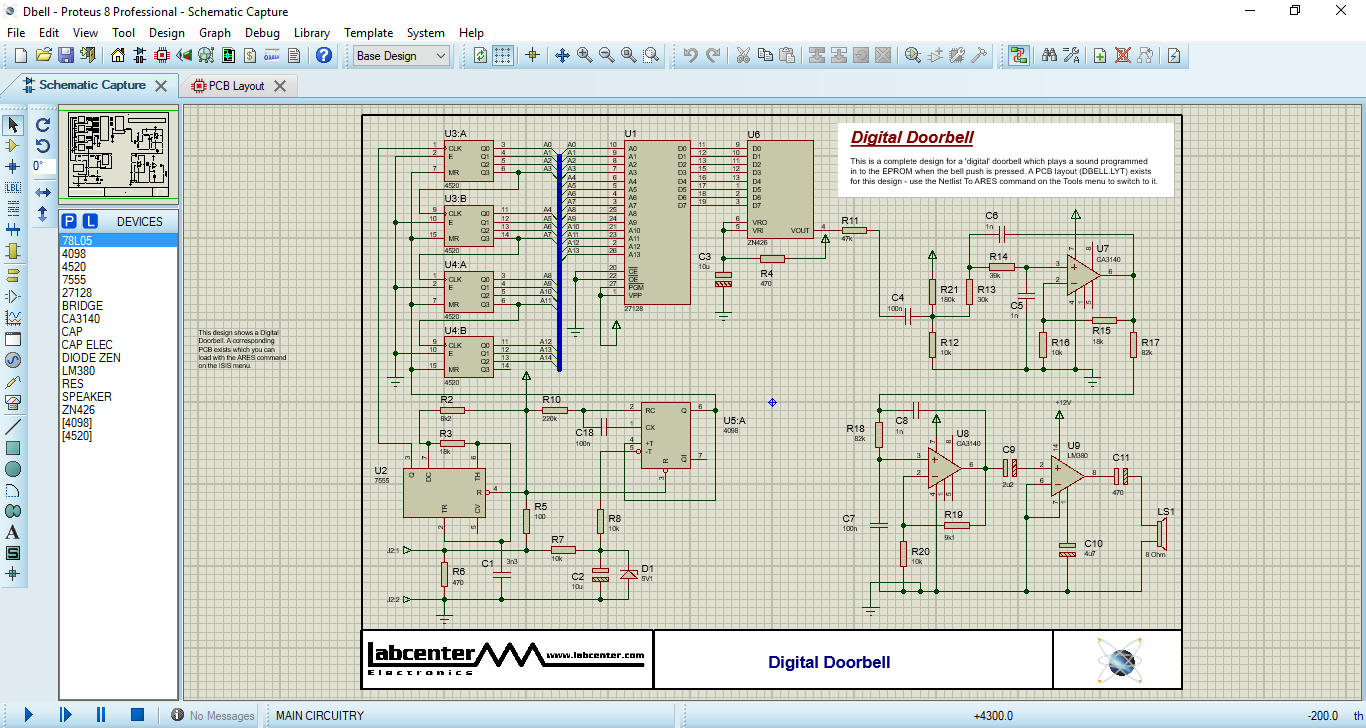Select the Junction dot mode tool
The image size is (1366, 728).
tap(13, 166)
